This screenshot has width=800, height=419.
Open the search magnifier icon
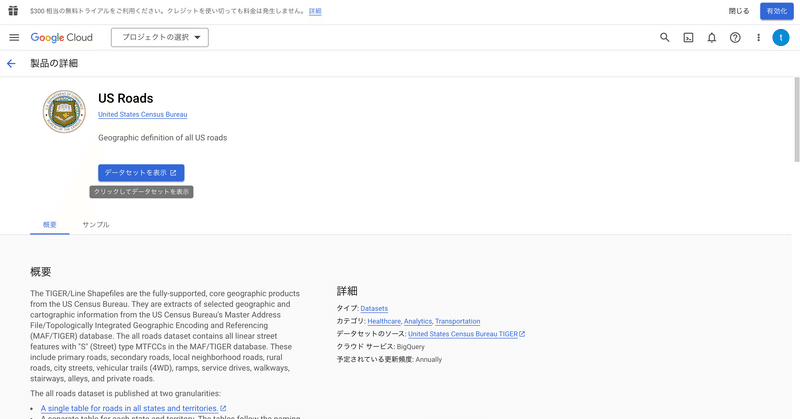click(x=664, y=37)
